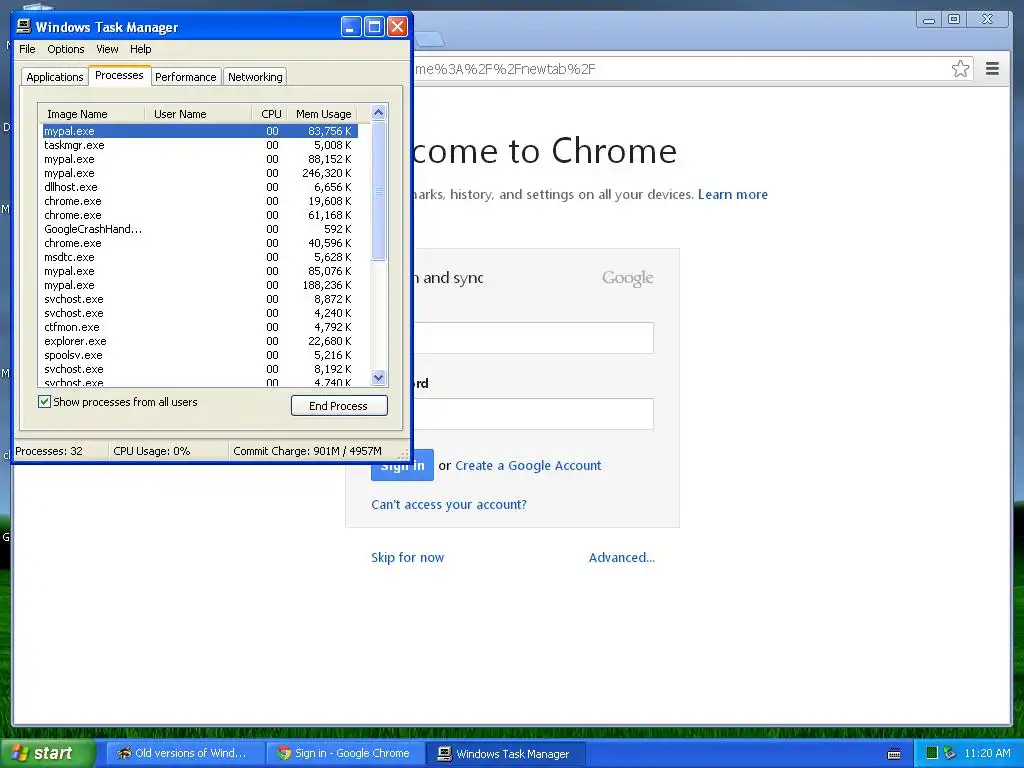The width and height of the screenshot is (1024, 768).
Task: Click the Advanced... link in Chrome
Action: [x=622, y=557]
